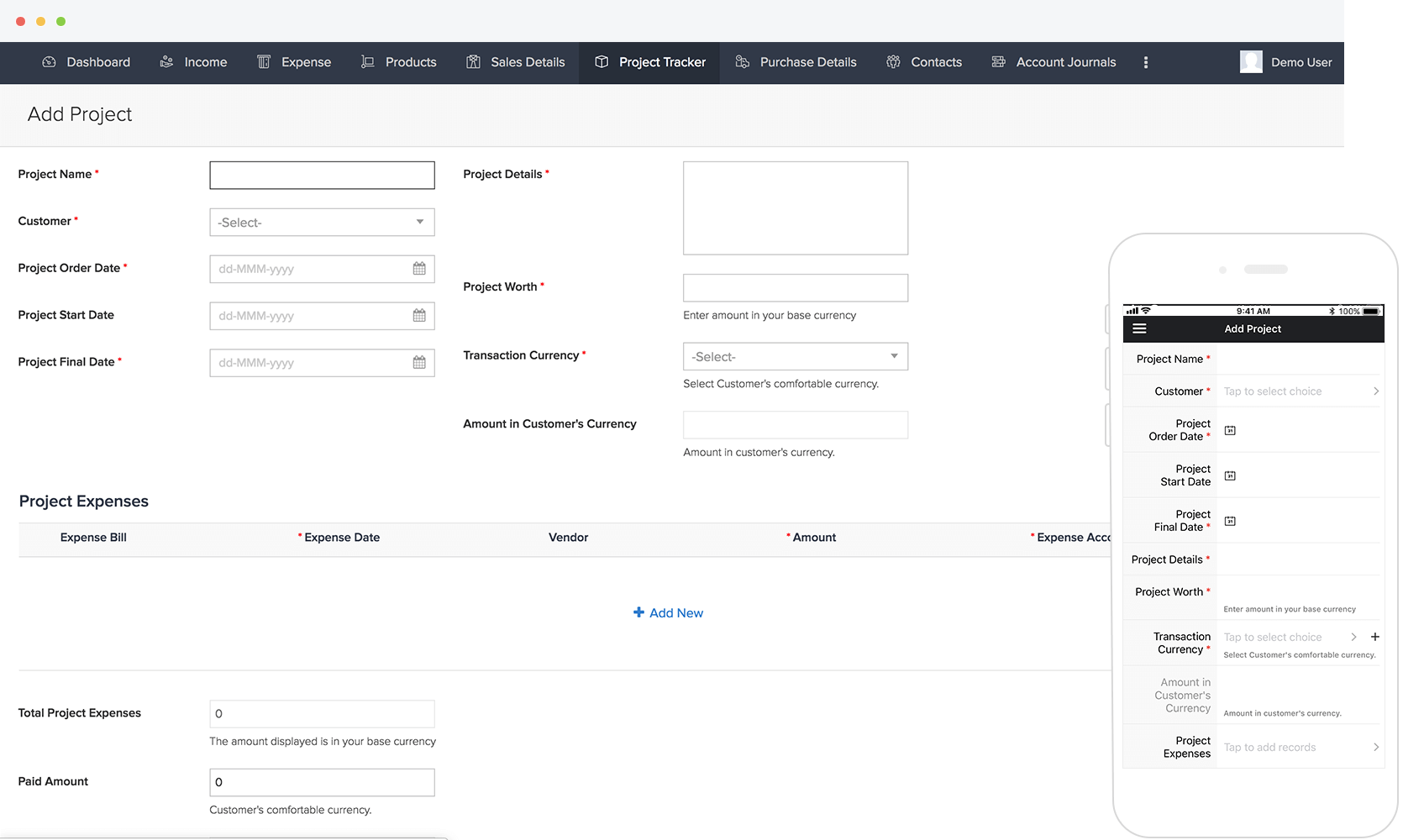Viewport: 1403px width, 840px height.
Task: Click the Demo User avatar
Action: tap(1251, 62)
